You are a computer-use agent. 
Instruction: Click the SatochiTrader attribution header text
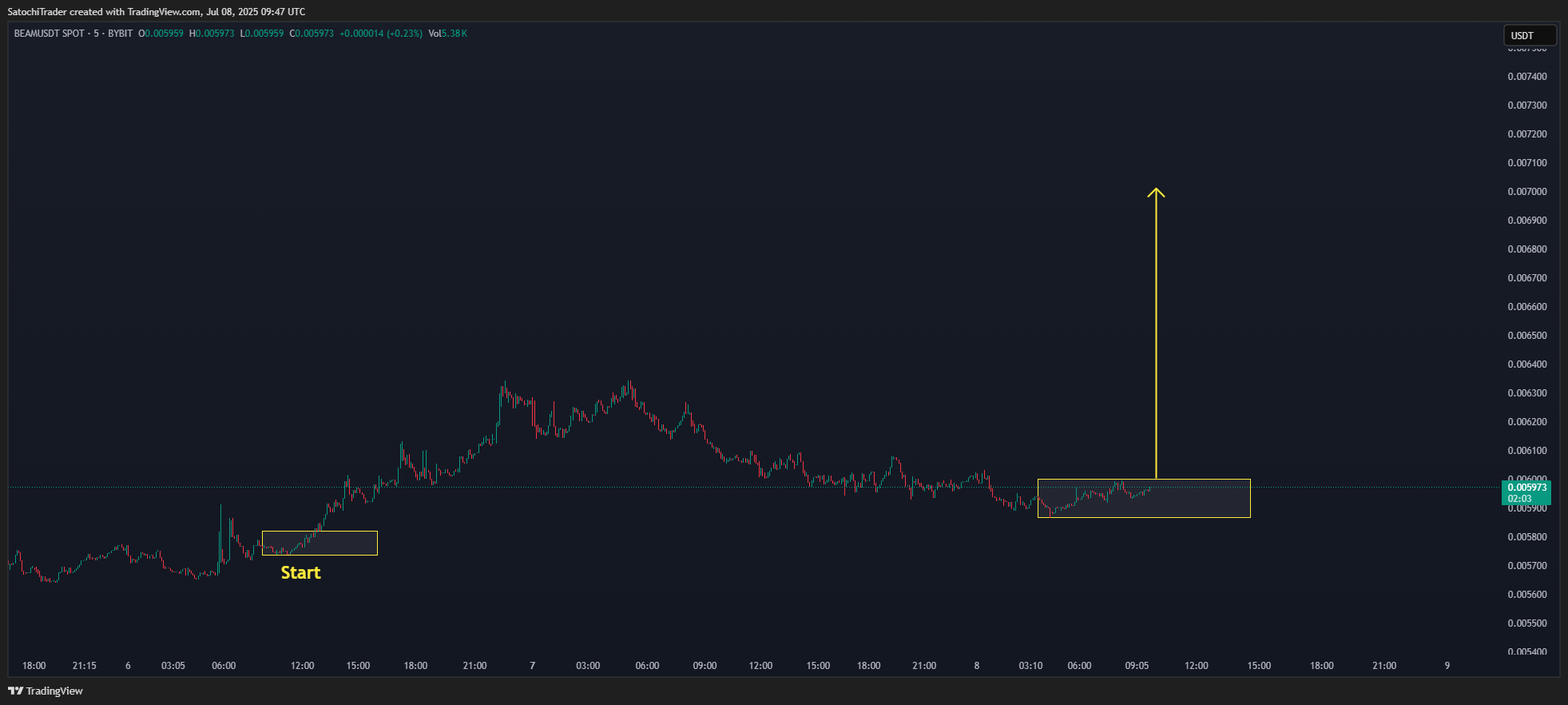[157, 12]
